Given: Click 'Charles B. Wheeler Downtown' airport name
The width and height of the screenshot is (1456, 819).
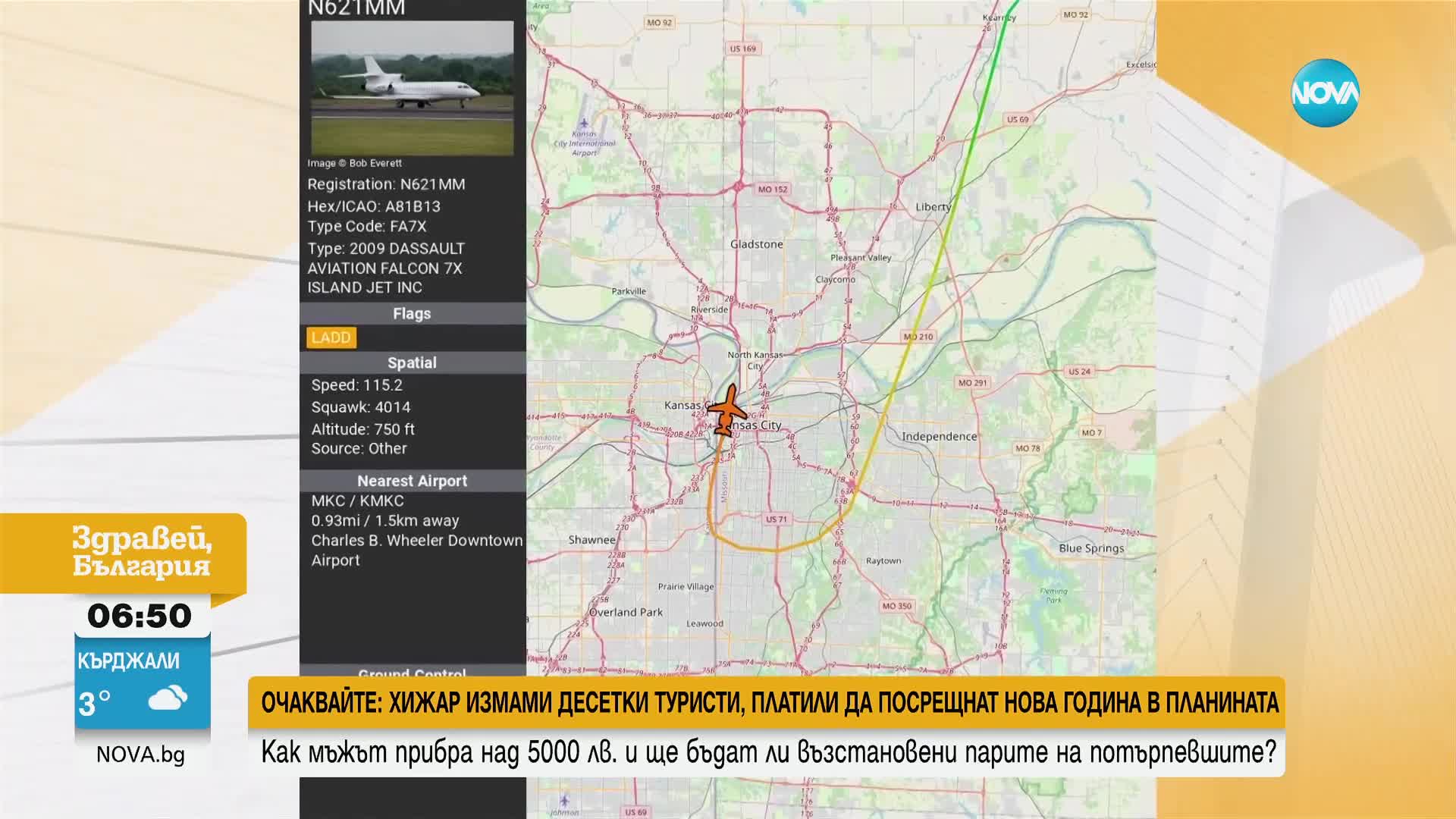Looking at the screenshot, I should 416,541.
